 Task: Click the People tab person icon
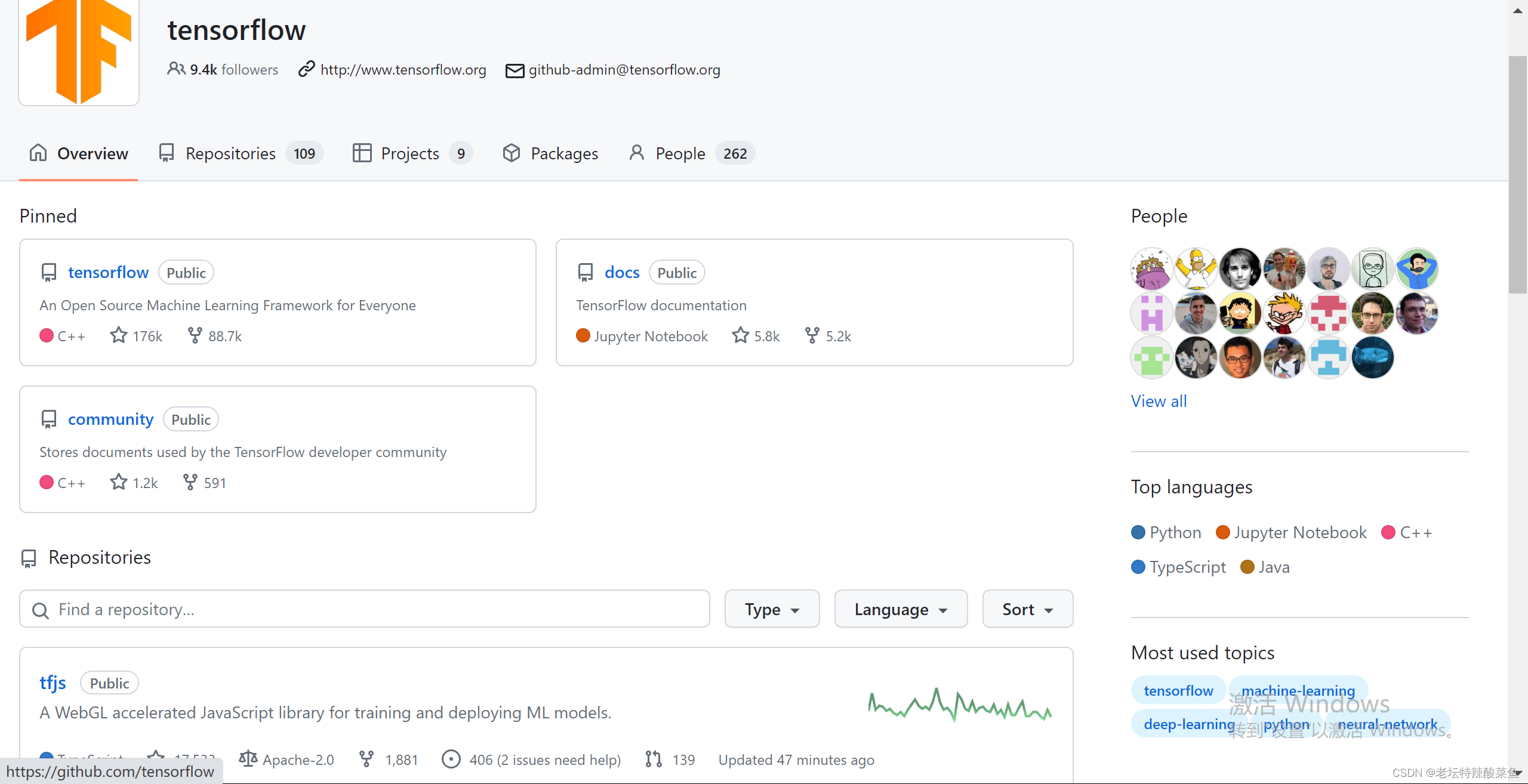point(637,153)
